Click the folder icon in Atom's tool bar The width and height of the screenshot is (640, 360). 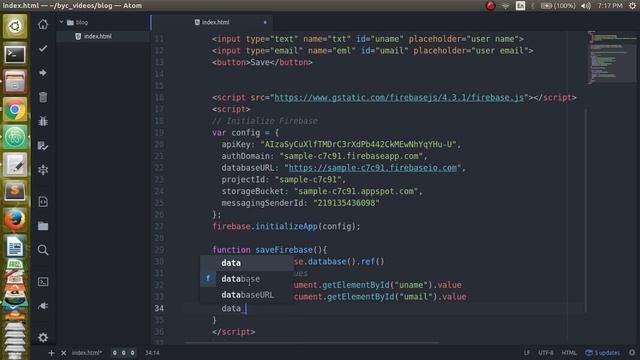(43, 226)
